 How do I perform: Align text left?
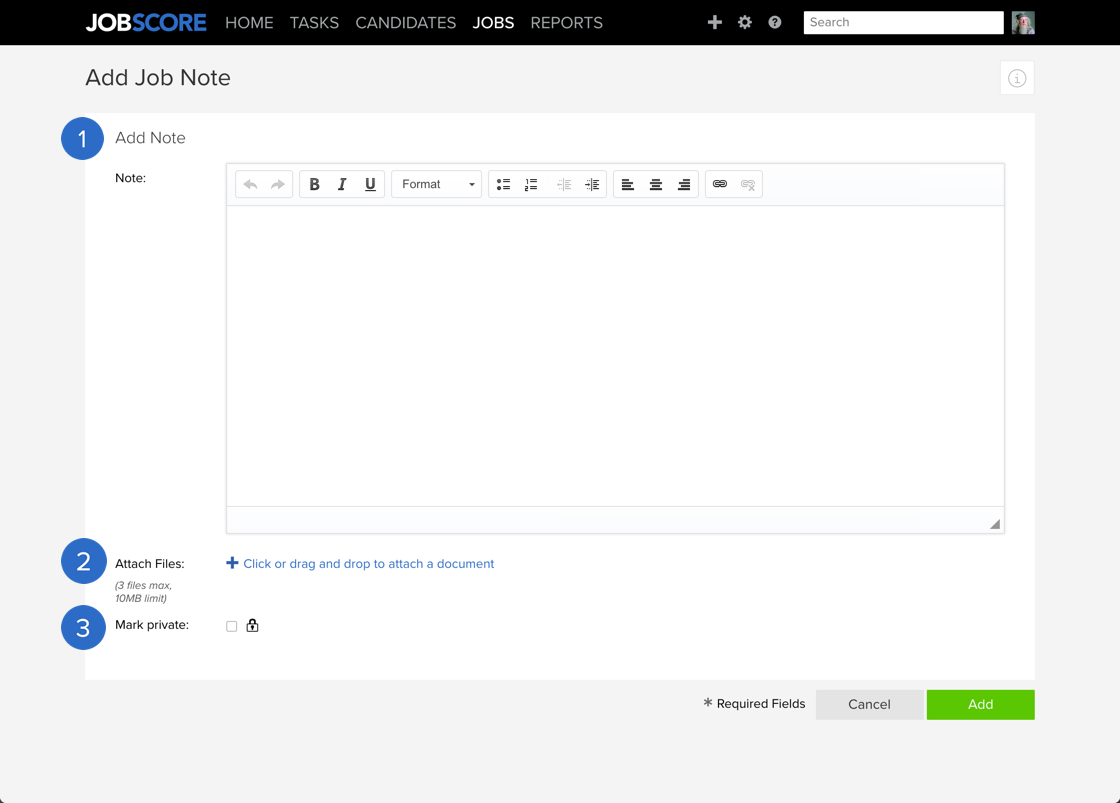[x=628, y=184]
